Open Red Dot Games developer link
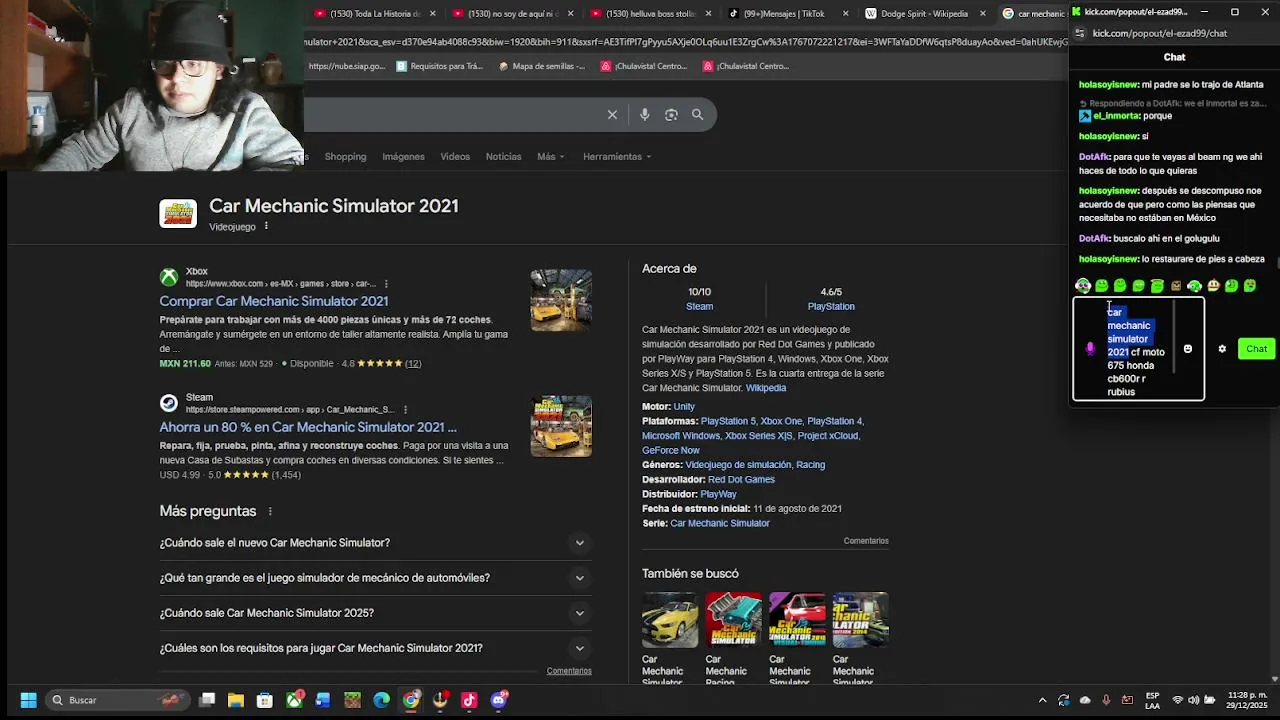Viewport: 1280px width, 720px height. [x=741, y=480]
